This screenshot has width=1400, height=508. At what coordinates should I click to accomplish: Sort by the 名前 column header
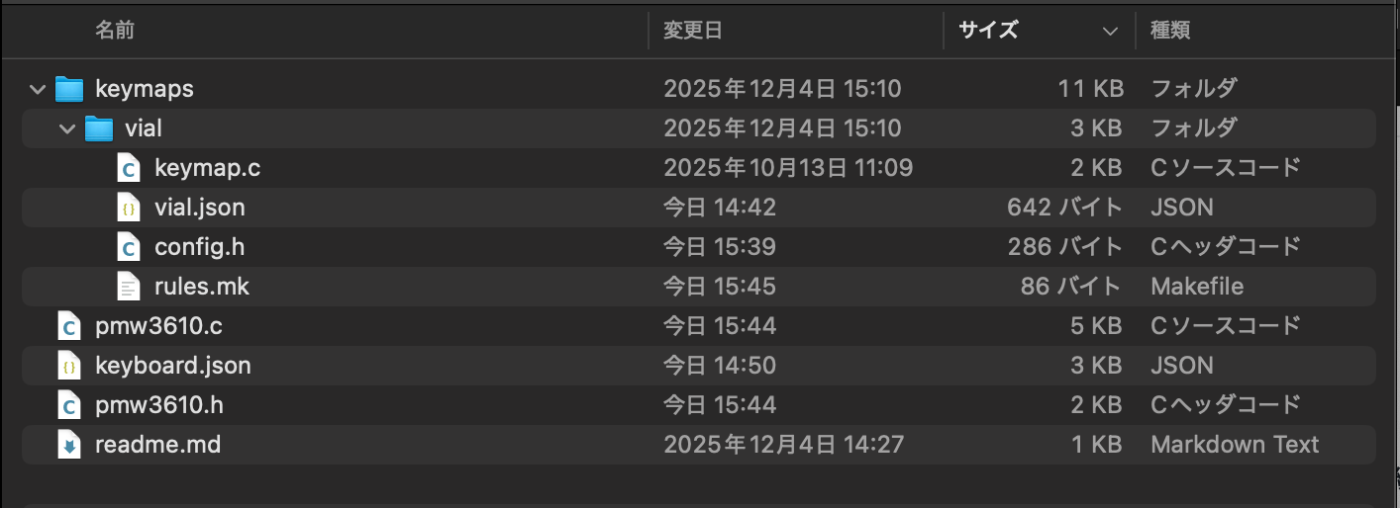[115, 31]
